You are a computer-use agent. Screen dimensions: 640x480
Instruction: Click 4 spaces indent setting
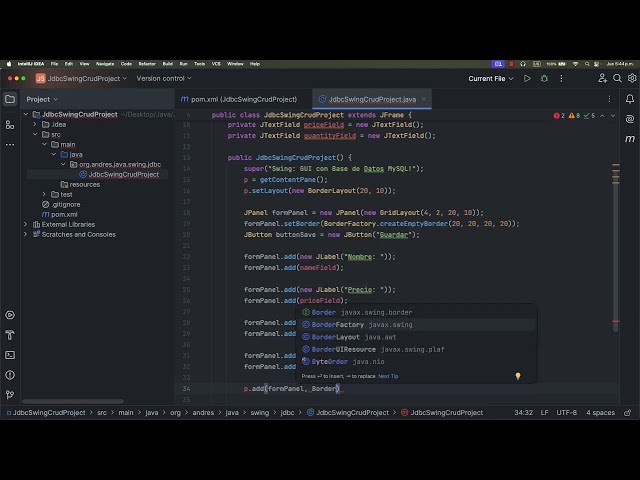click(600, 413)
